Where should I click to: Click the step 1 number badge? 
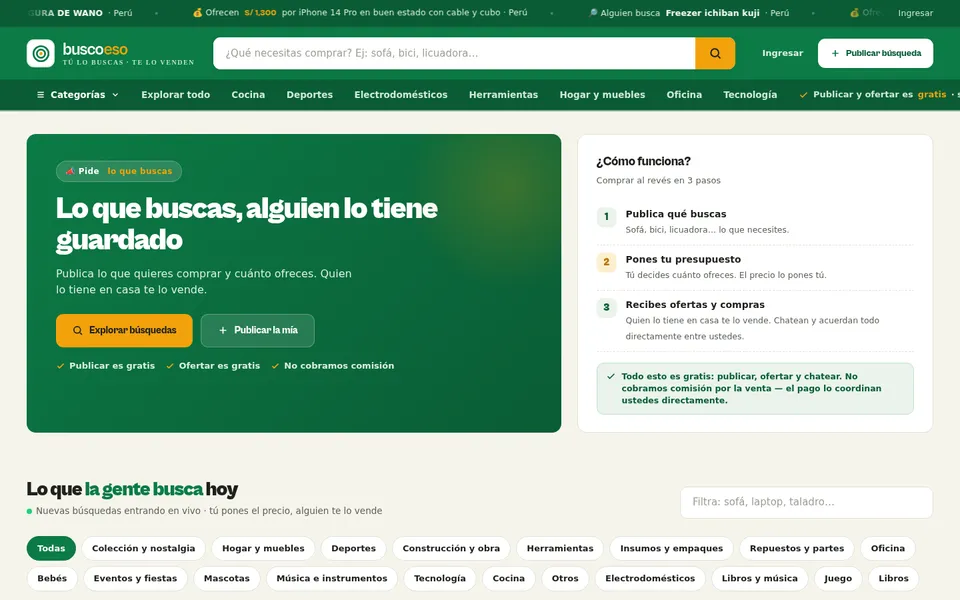606,217
